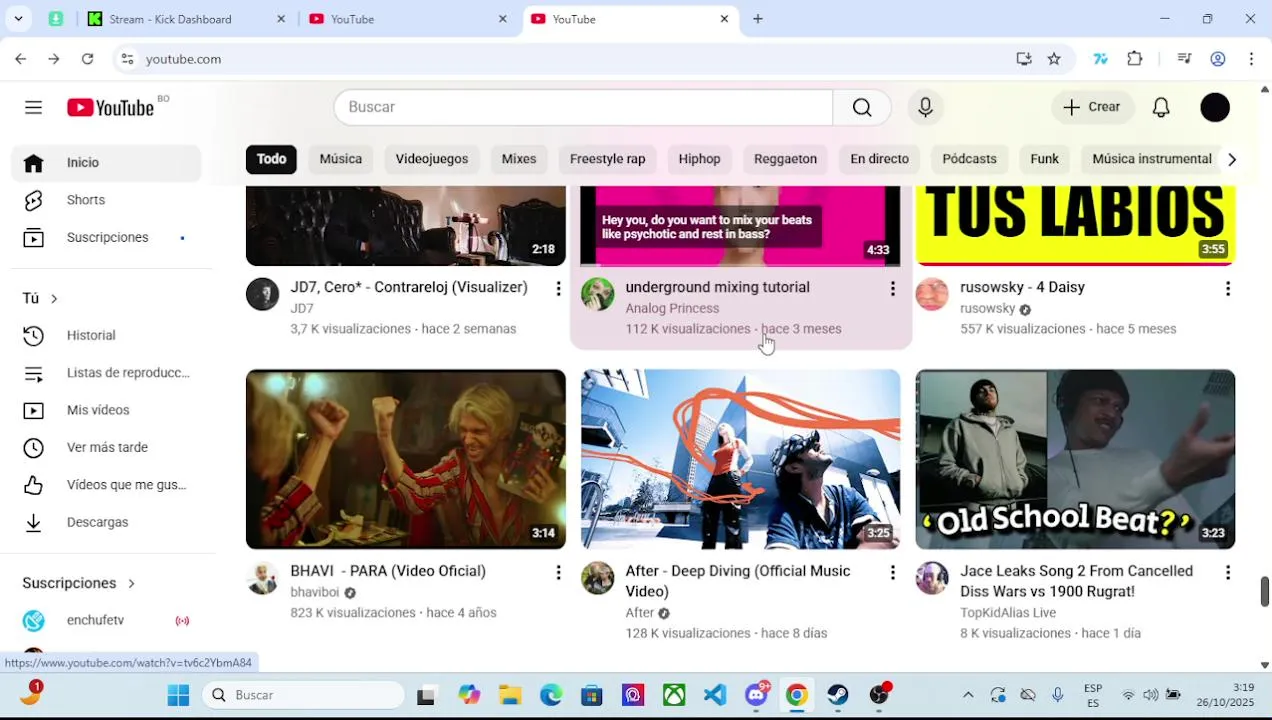Go back with browser back arrow
The image size is (1272, 720).
(21, 59)
